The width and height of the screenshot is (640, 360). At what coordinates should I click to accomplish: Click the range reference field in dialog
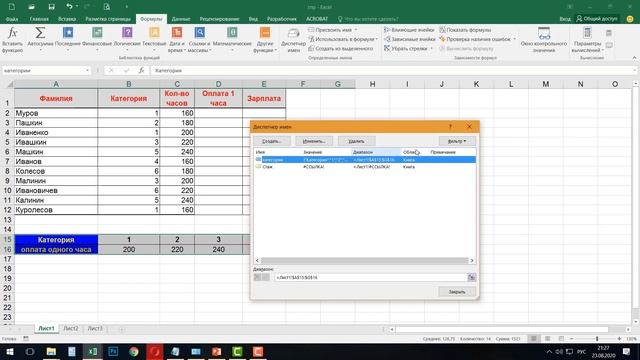pyautogui.click(x=370, y=277)
